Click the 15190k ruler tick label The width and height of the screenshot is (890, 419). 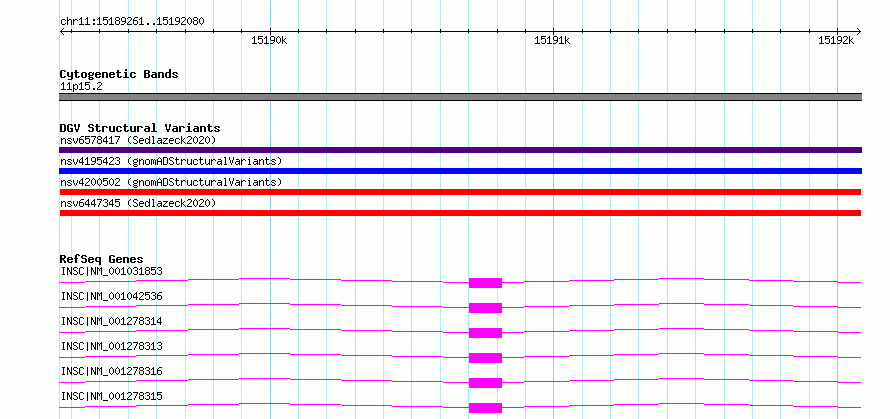pos(268,40)
